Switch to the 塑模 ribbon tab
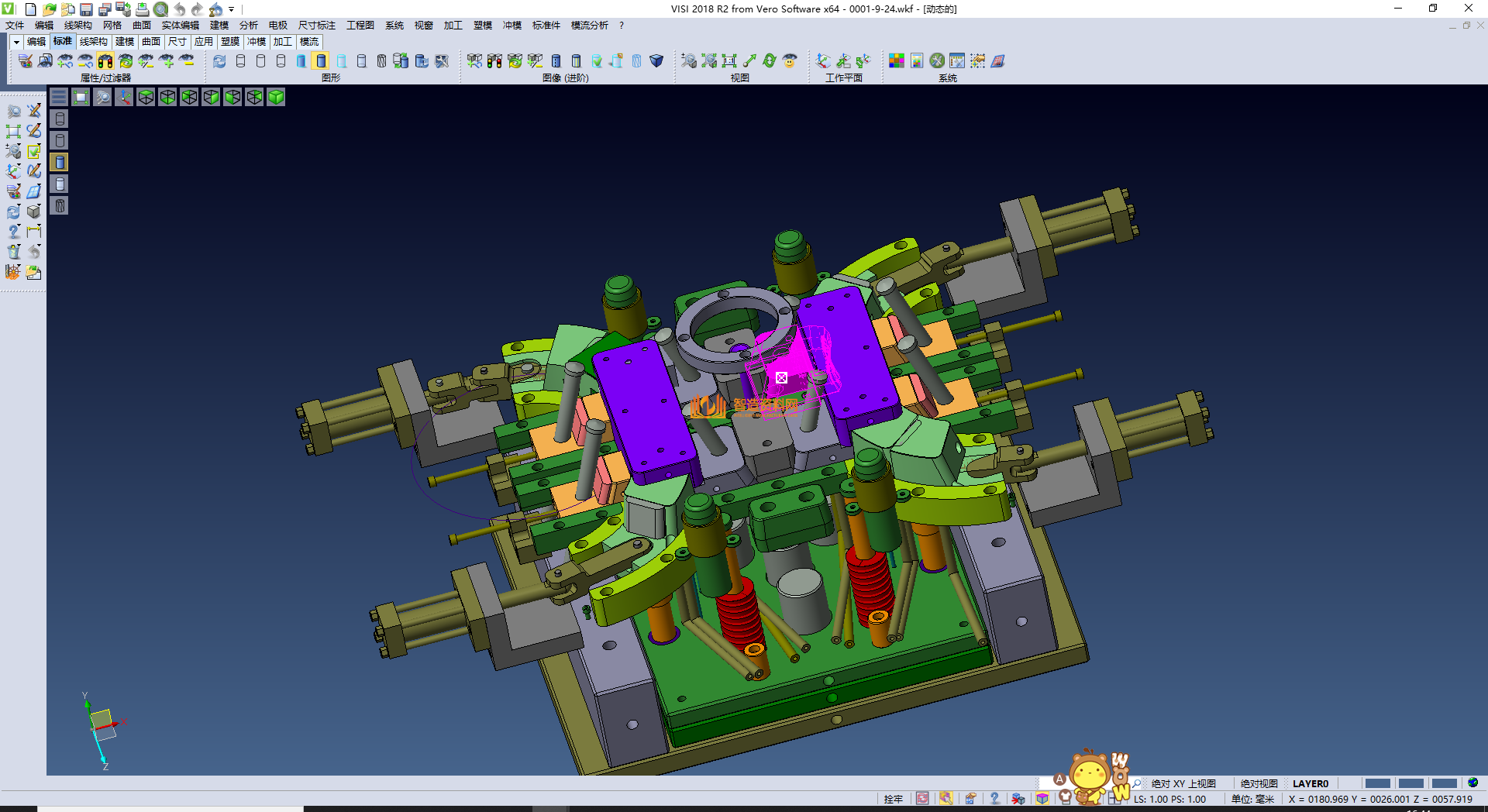The width and height of the screenshot is (1488, 812). pyautogui.click(x=230, y=42)
